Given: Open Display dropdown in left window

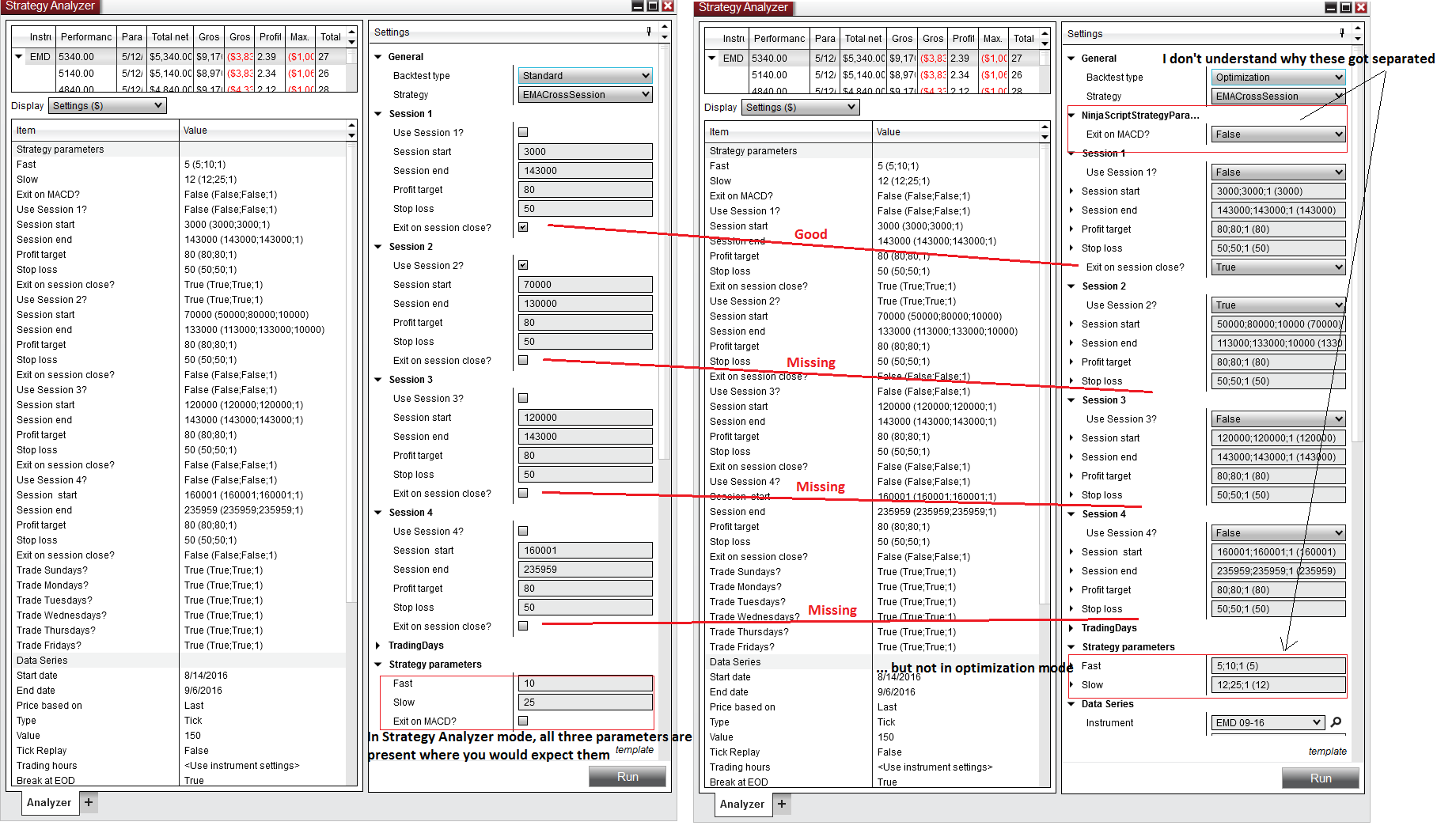Looking at the screenshot, I should (107, 106).
